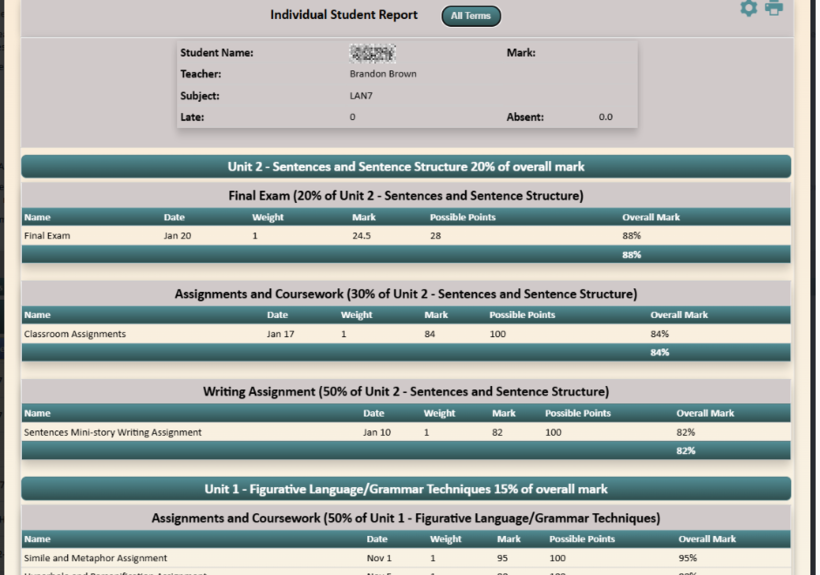Click Unit 2 Assignments and Coursework heading
The height and width of the screenshot is (575, 820).
click(406, 294)
